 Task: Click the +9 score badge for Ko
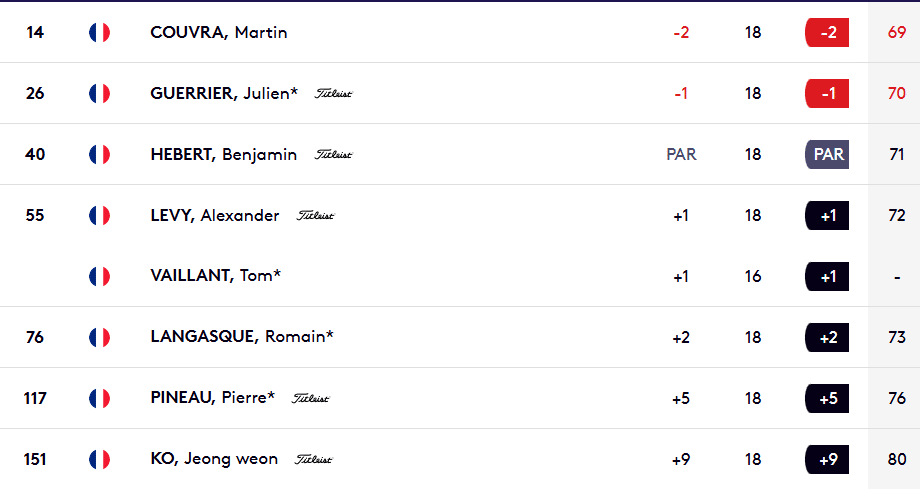click(827, 460)
